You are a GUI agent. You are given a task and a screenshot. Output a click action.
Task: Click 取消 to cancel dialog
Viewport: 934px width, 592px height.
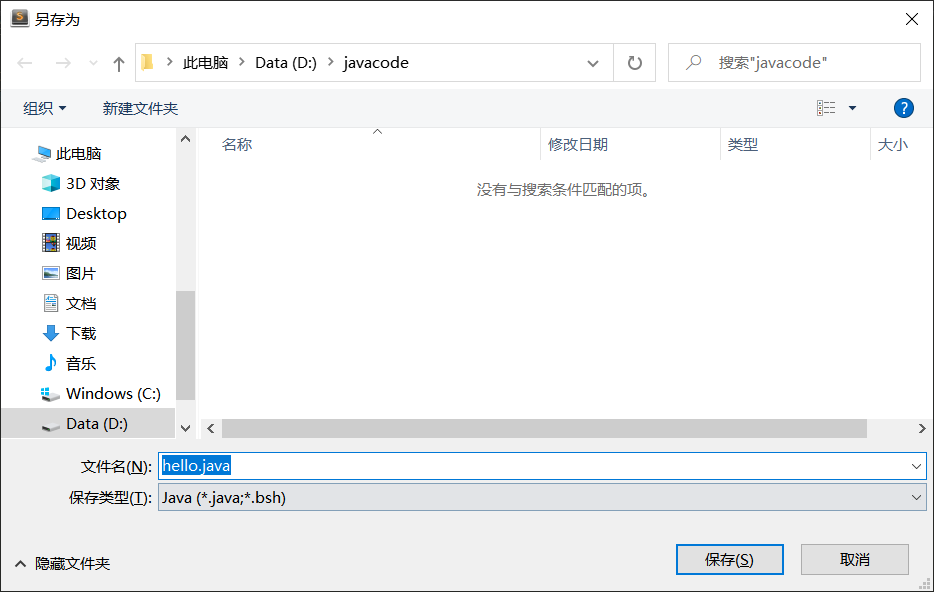tap(854, 559)
